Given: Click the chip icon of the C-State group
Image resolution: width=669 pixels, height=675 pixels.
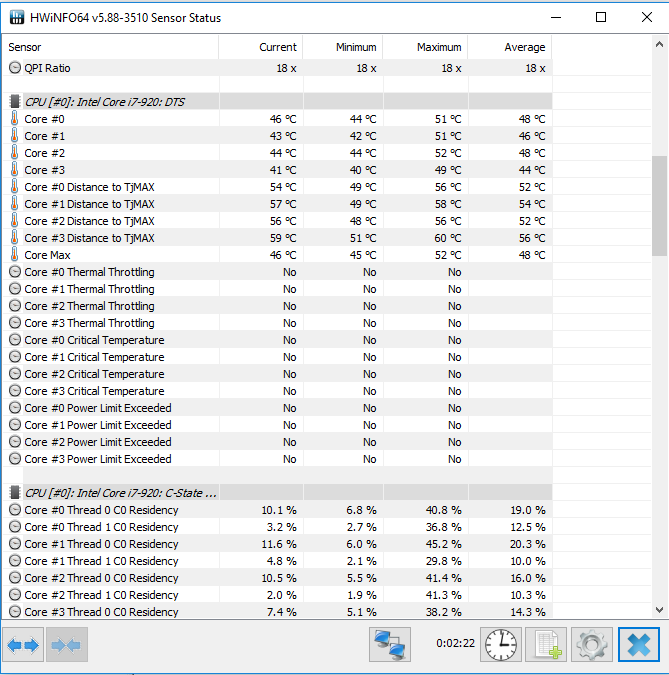Looking at the screenshot, I should pyautogui.click(x=15, y=492).
